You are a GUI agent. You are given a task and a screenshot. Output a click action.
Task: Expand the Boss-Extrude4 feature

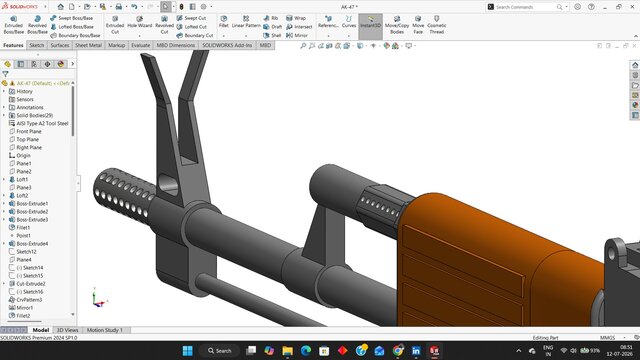[4, 244]
